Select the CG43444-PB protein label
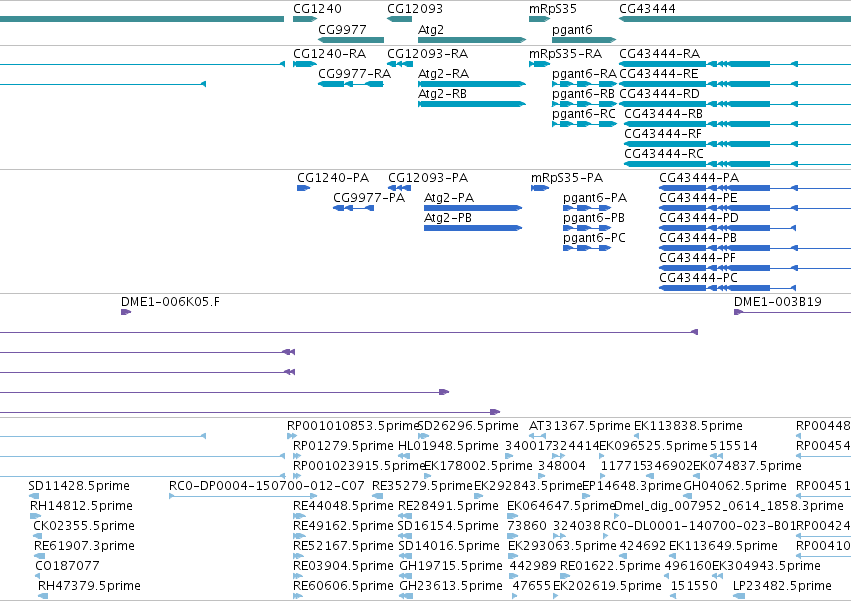This screenshot has width=851, height=601. (x=698, y=238)
